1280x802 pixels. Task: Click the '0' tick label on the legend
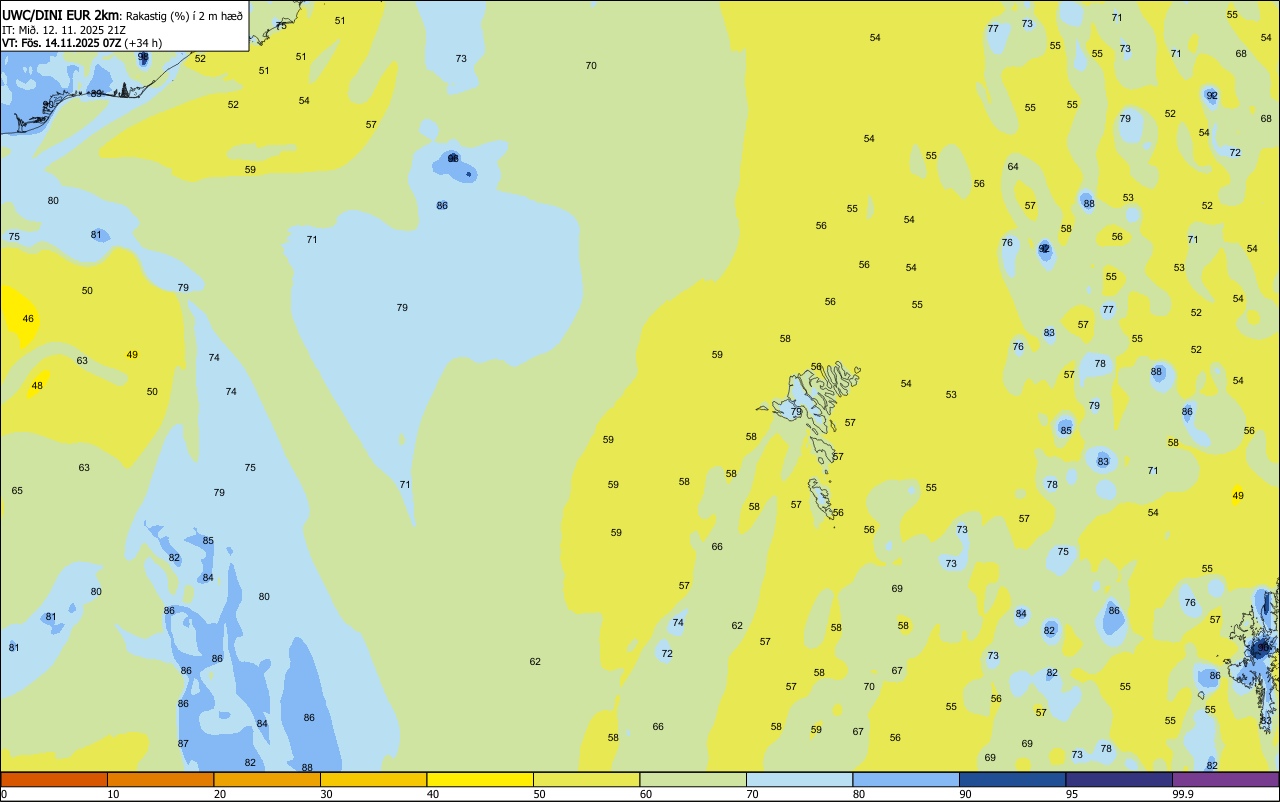click(x=4, y=794)
